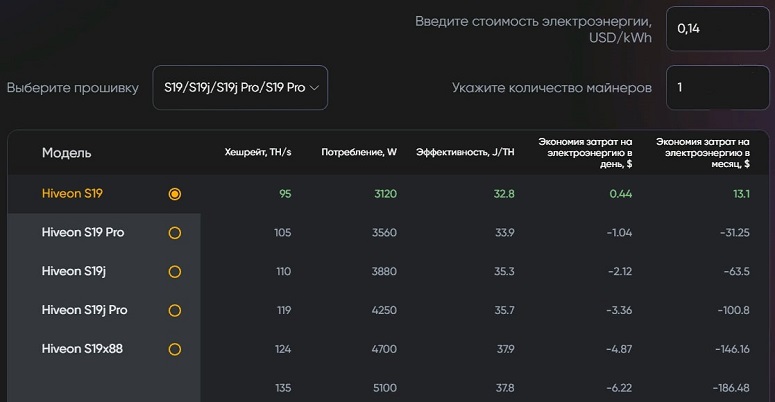
Task: Click the hashrate value 105
Action: pos(283,232)
